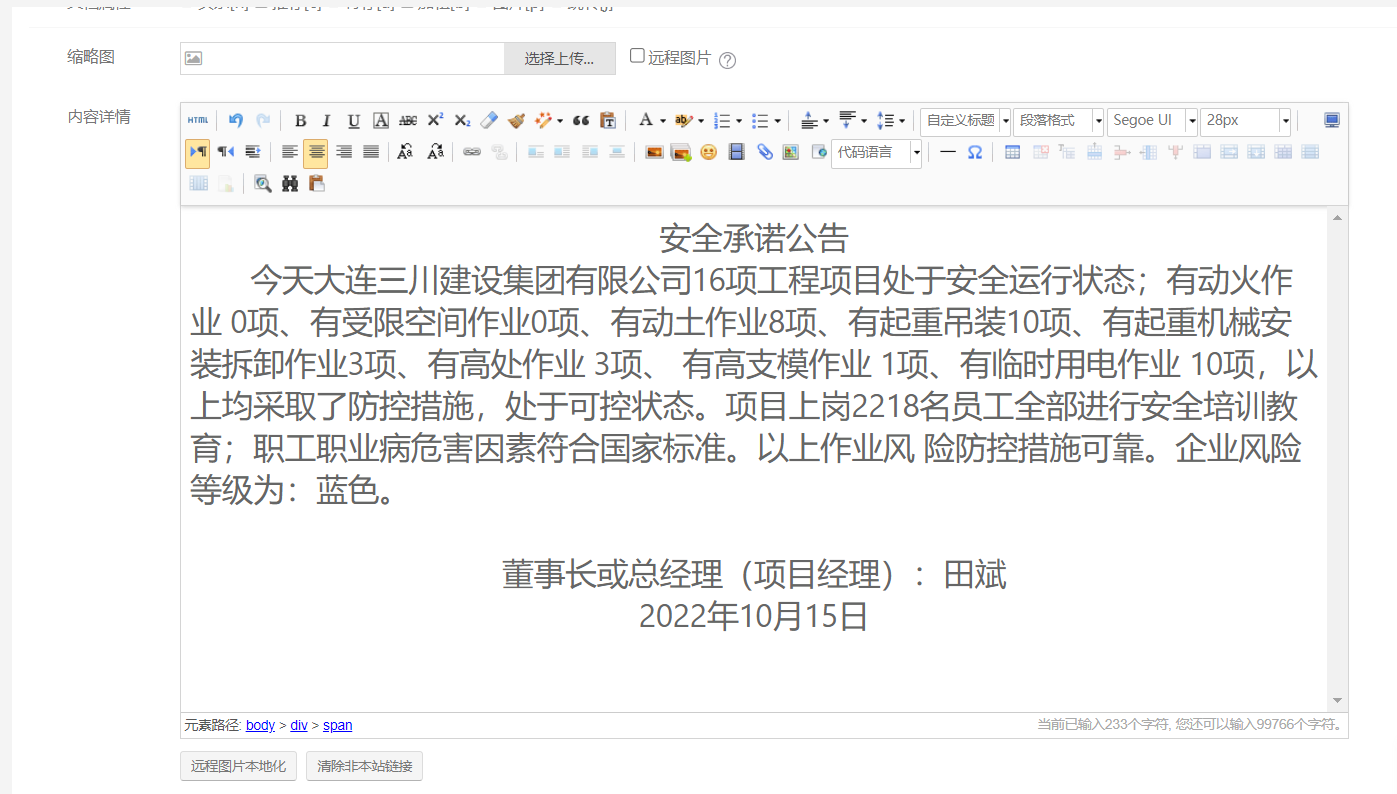The height and width of the screenshot is (794, 1397).
Task: Toggle right text alignment
Action: (x=344, y=152)
